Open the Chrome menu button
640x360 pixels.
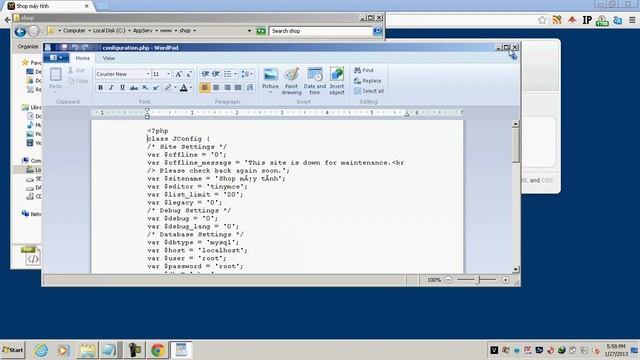tap(632, 20)
